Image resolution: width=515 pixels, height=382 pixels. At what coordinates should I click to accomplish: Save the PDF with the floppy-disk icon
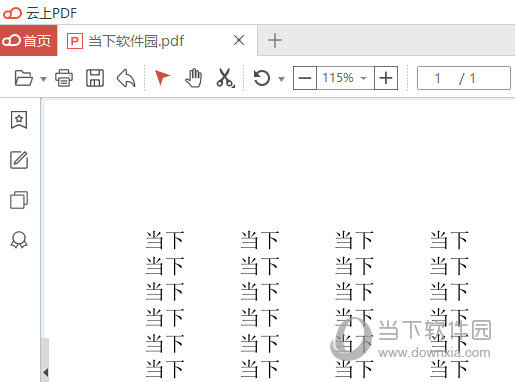[x=95, y=78]
